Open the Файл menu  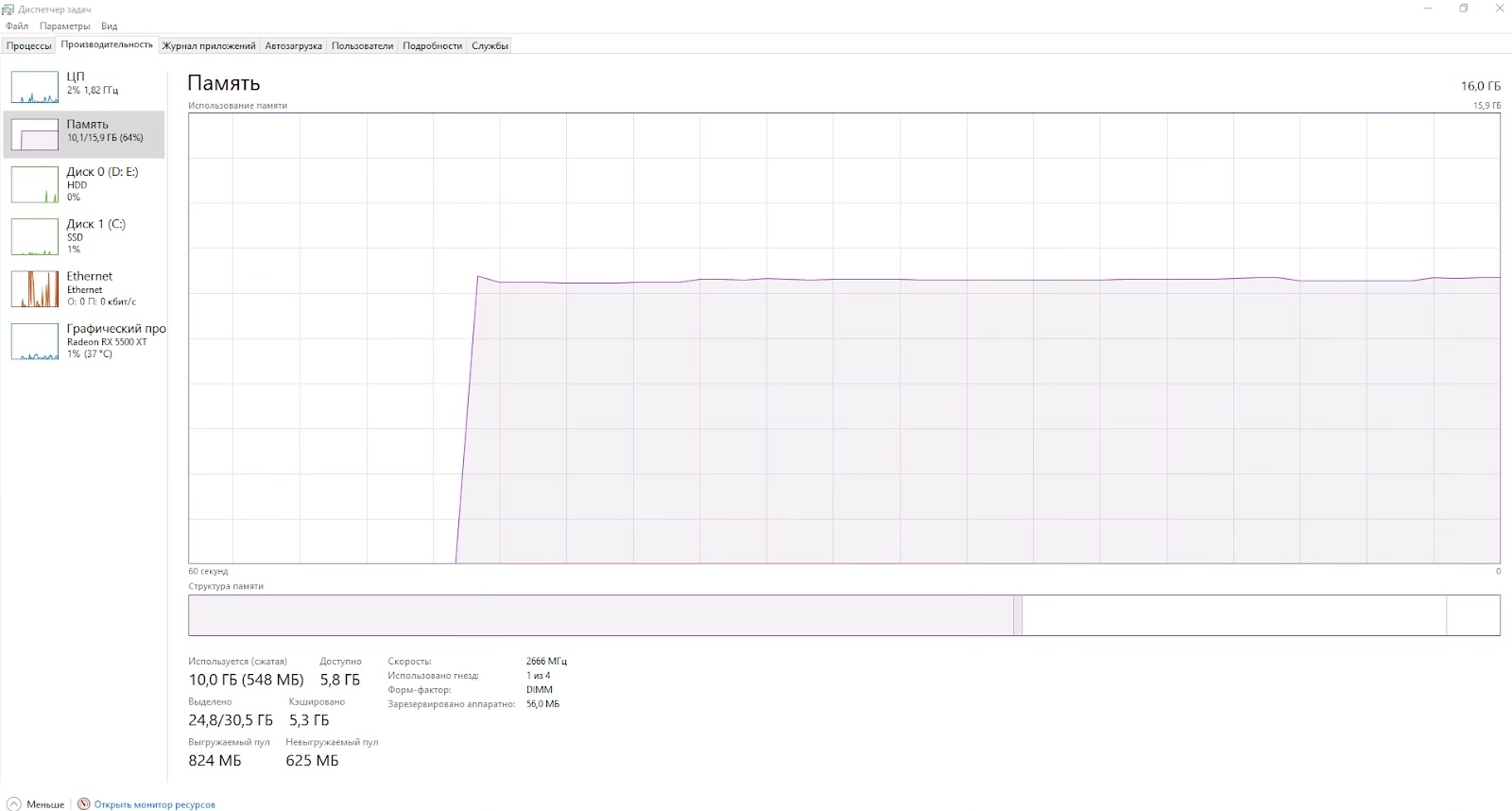point(17,26)
